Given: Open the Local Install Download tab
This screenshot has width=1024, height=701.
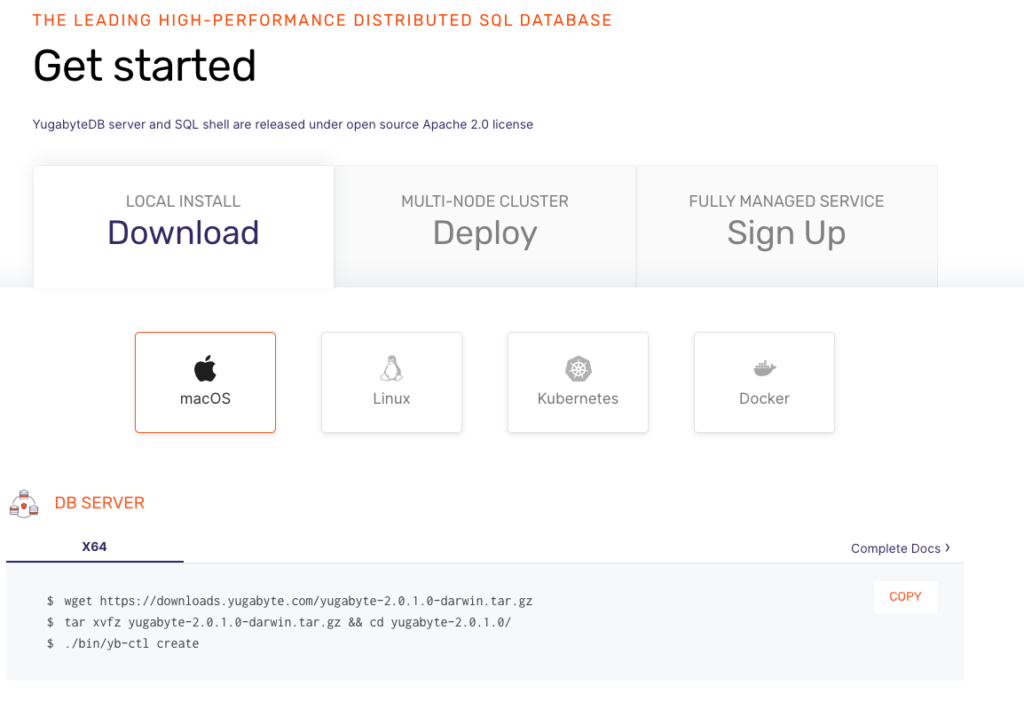Looking at the screenshot, I should [x=184, y=226].
